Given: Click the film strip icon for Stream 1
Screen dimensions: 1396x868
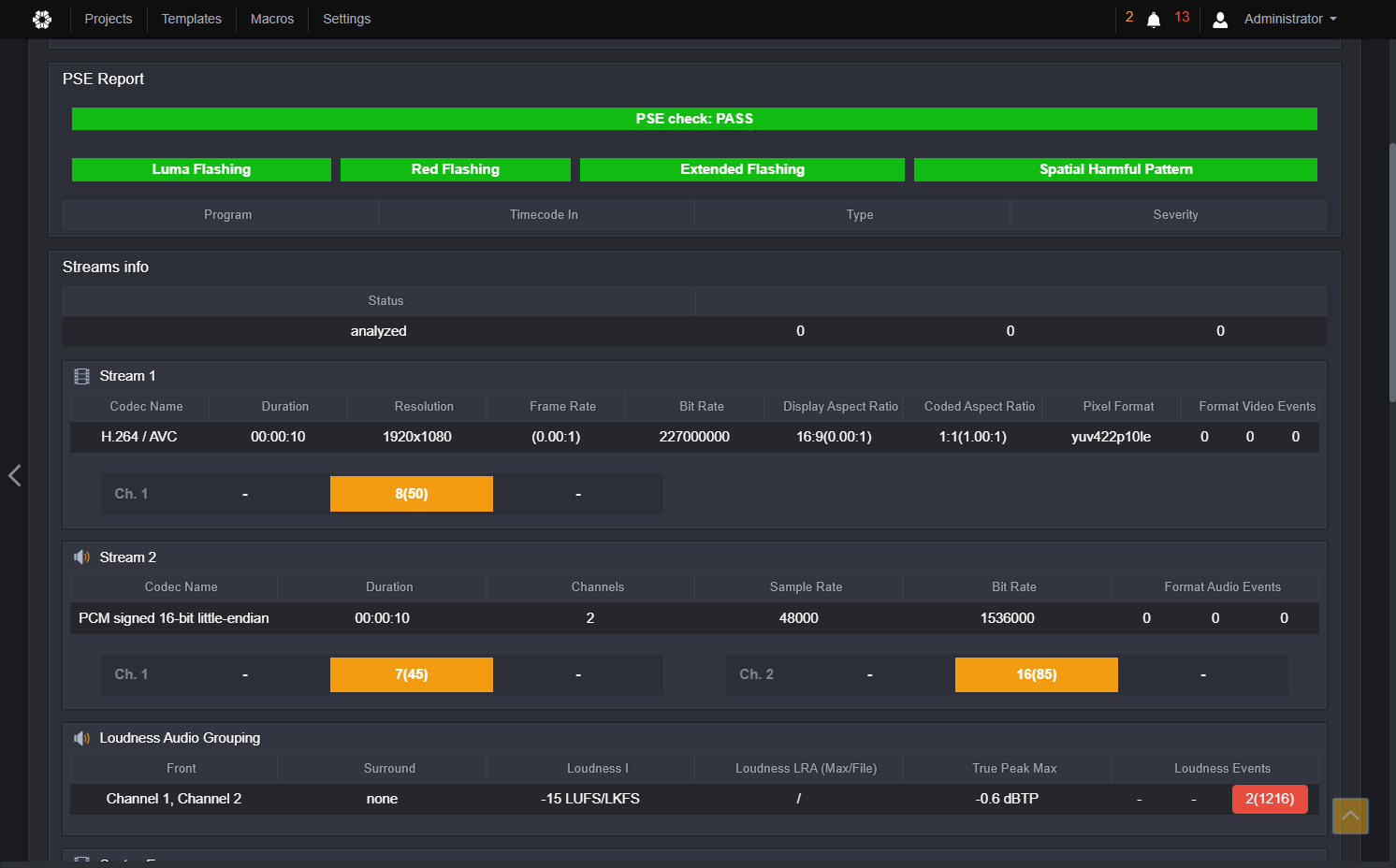Looking at the screenshot, I should pos(81,376).
